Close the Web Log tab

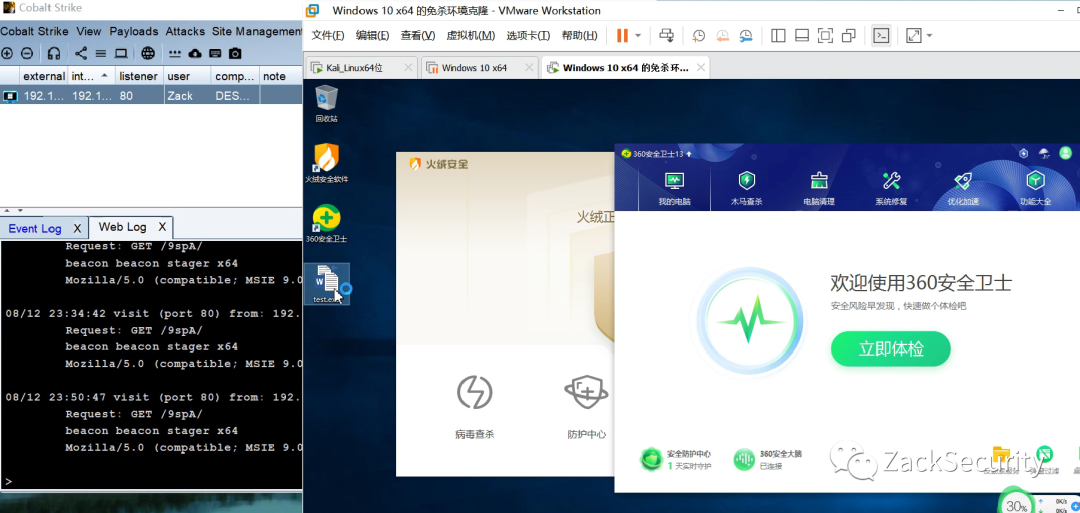point(162,227)
